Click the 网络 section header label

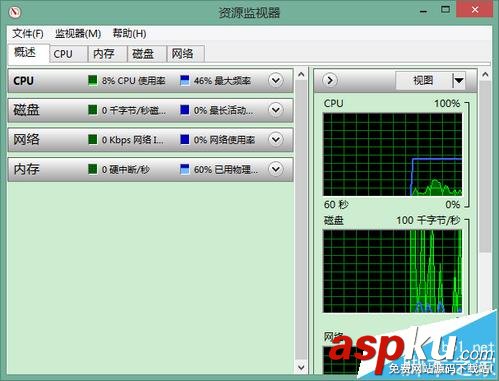tap(26, 139)
